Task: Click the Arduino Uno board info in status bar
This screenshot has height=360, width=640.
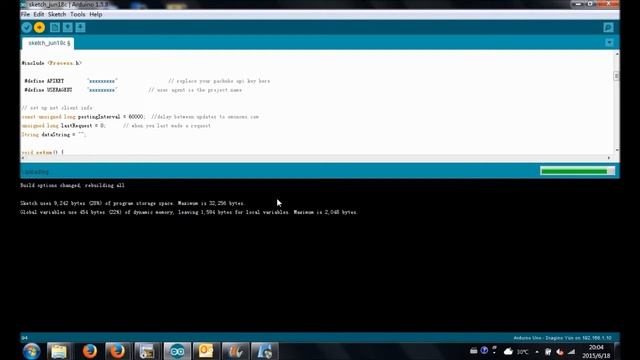Action: [x=562, y=338]
